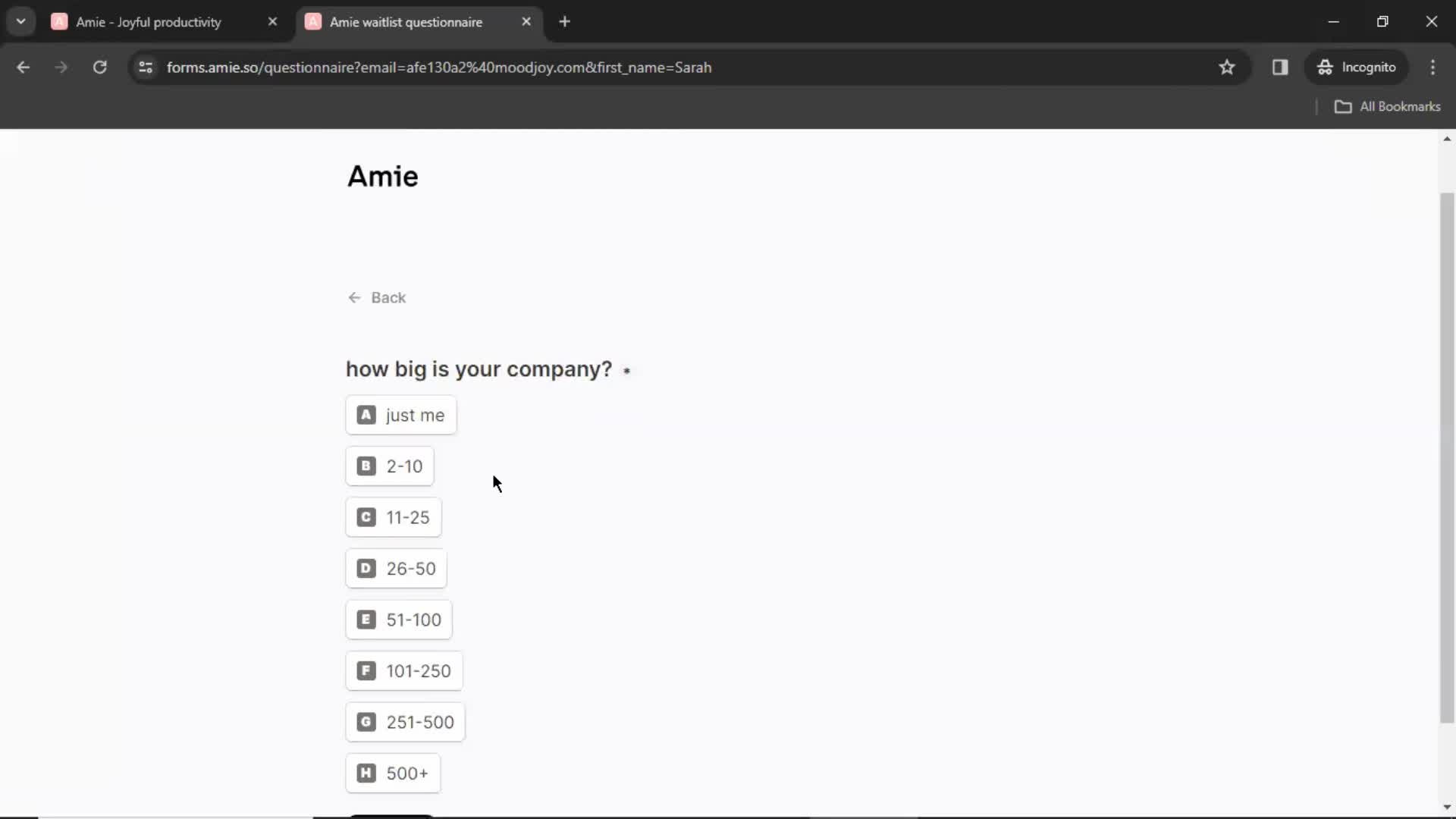Click the Amie waitlist questionnaire tab
This screenshot has height=819, width=1456.
click(x=406, y=22)
